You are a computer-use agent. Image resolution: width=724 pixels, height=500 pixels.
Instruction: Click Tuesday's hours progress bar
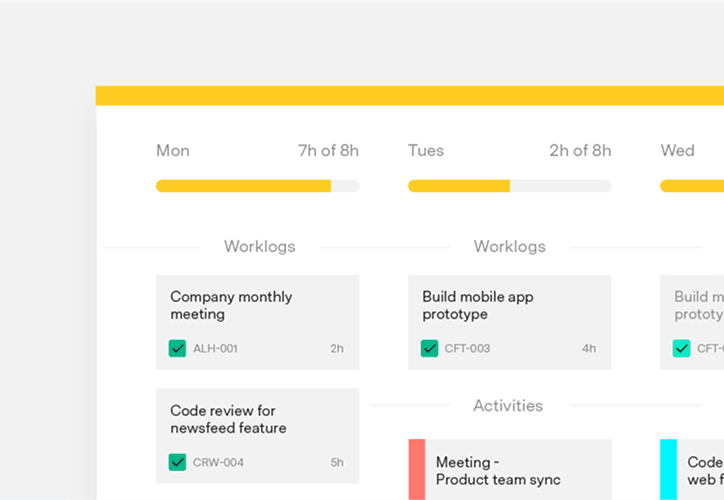510,186
